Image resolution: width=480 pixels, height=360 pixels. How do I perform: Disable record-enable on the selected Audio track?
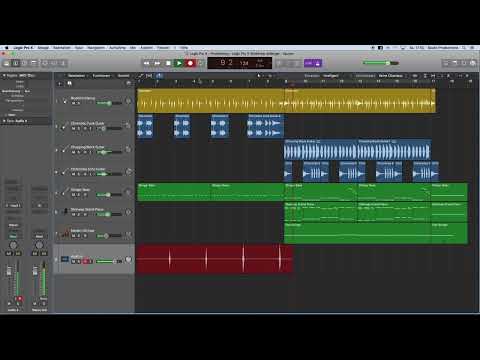[85, 261]
